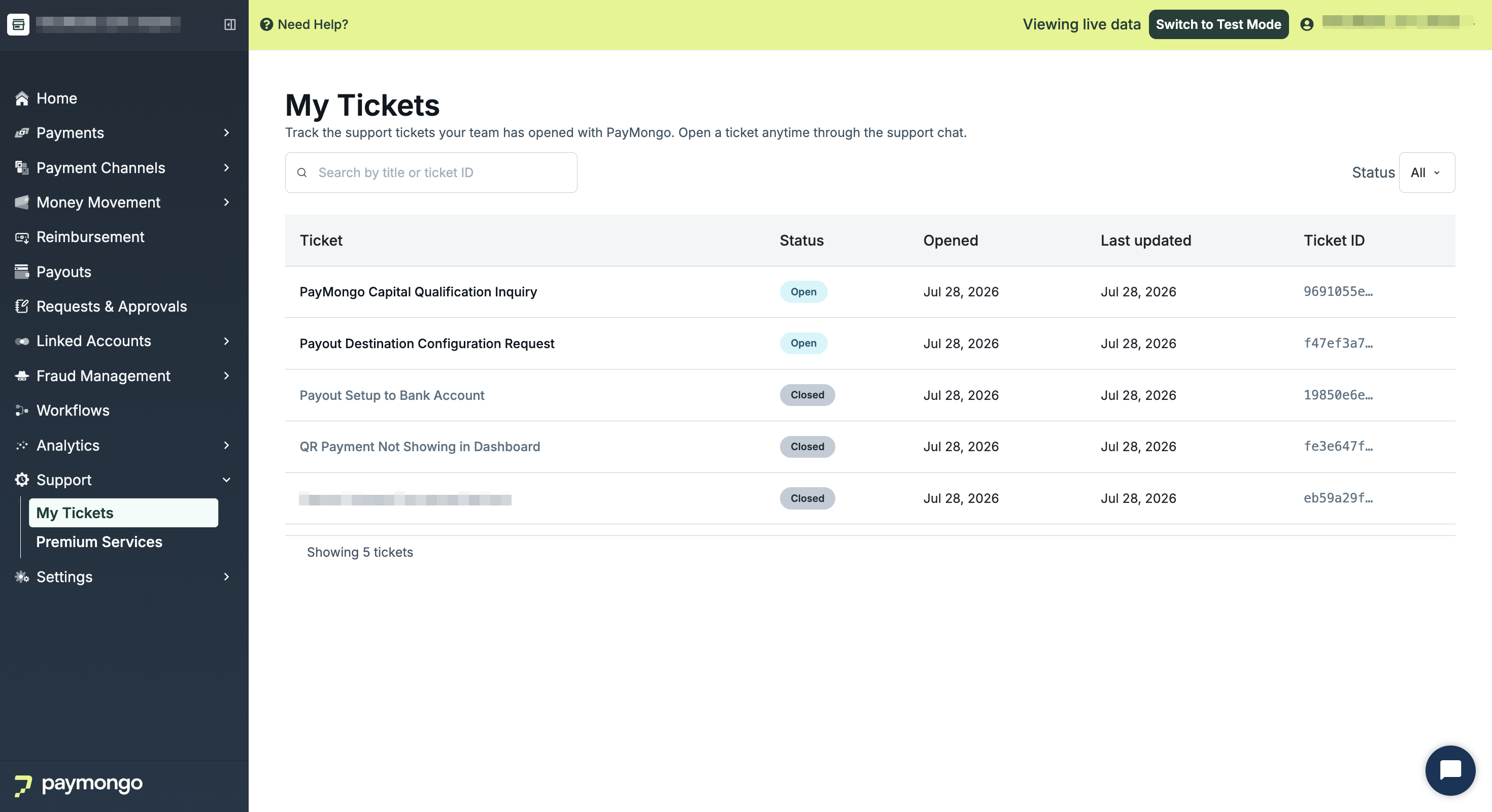Click the store logo icon in sidebar header
Image resolution: width=1492 pixels, height=812 pixels.
click(x=18, y=24)
